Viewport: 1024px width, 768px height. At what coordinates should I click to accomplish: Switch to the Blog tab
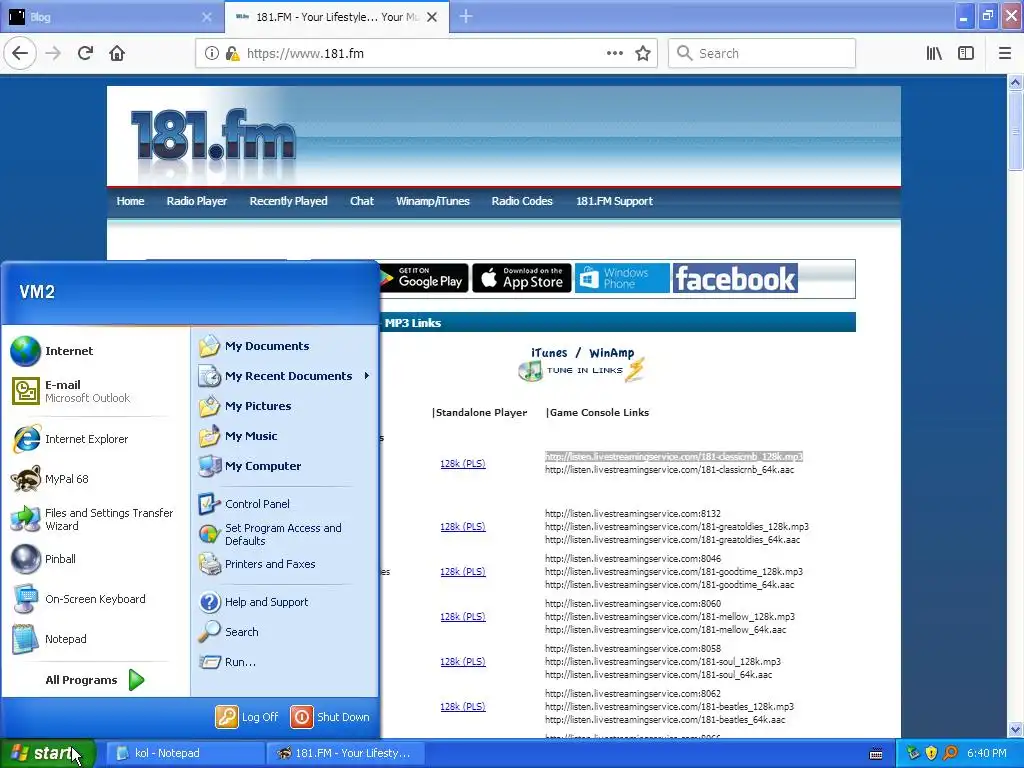tap(111, 17)
